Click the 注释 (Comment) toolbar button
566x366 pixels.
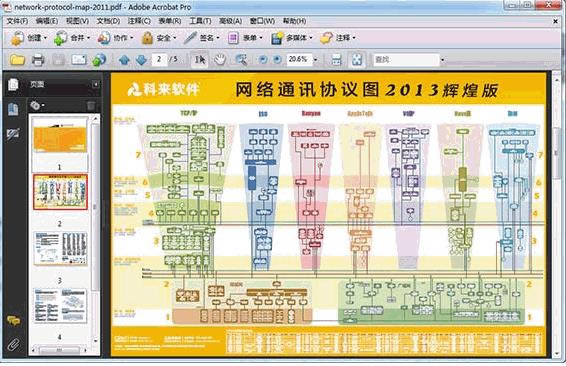click(x=338, y=38)
